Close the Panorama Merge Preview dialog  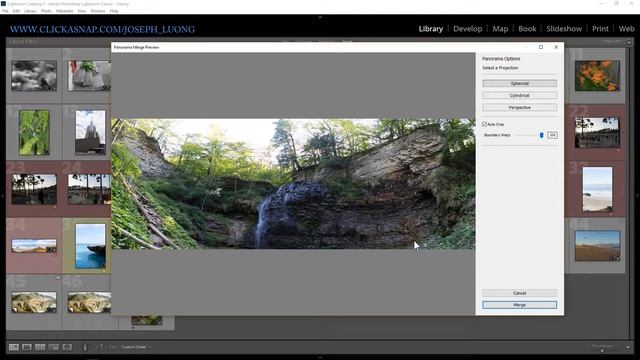pos(556,47)
